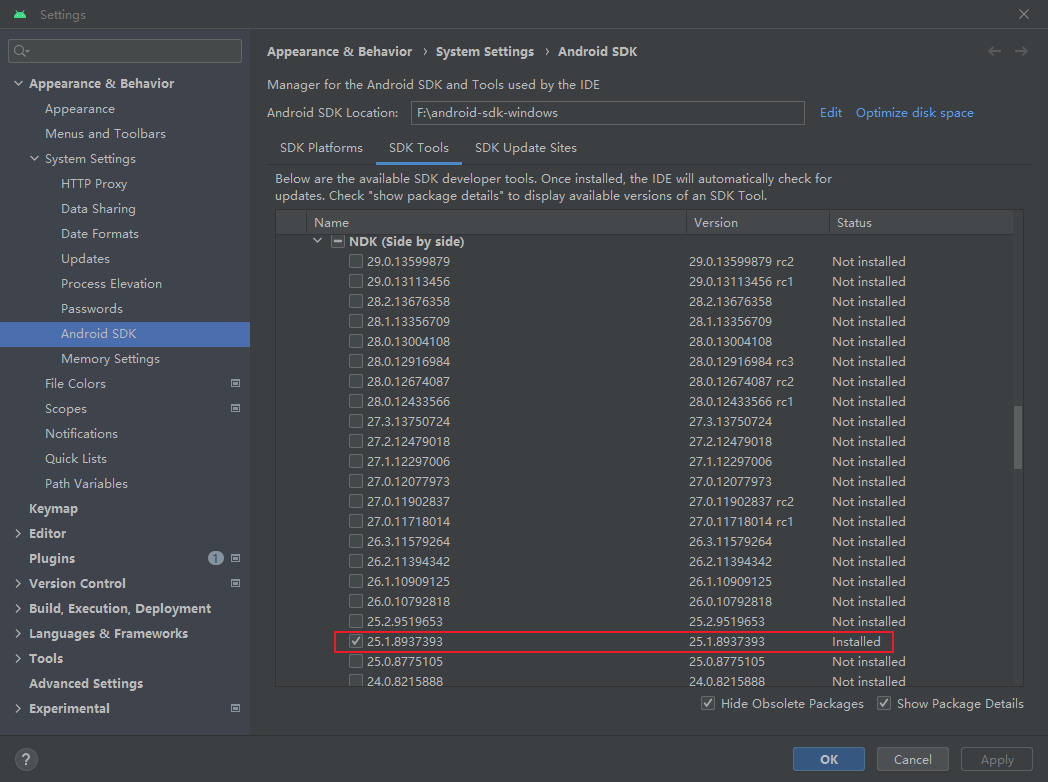
Task: Click version text '29.0.13113456 rc1'
Action: (x=741, y=281)
